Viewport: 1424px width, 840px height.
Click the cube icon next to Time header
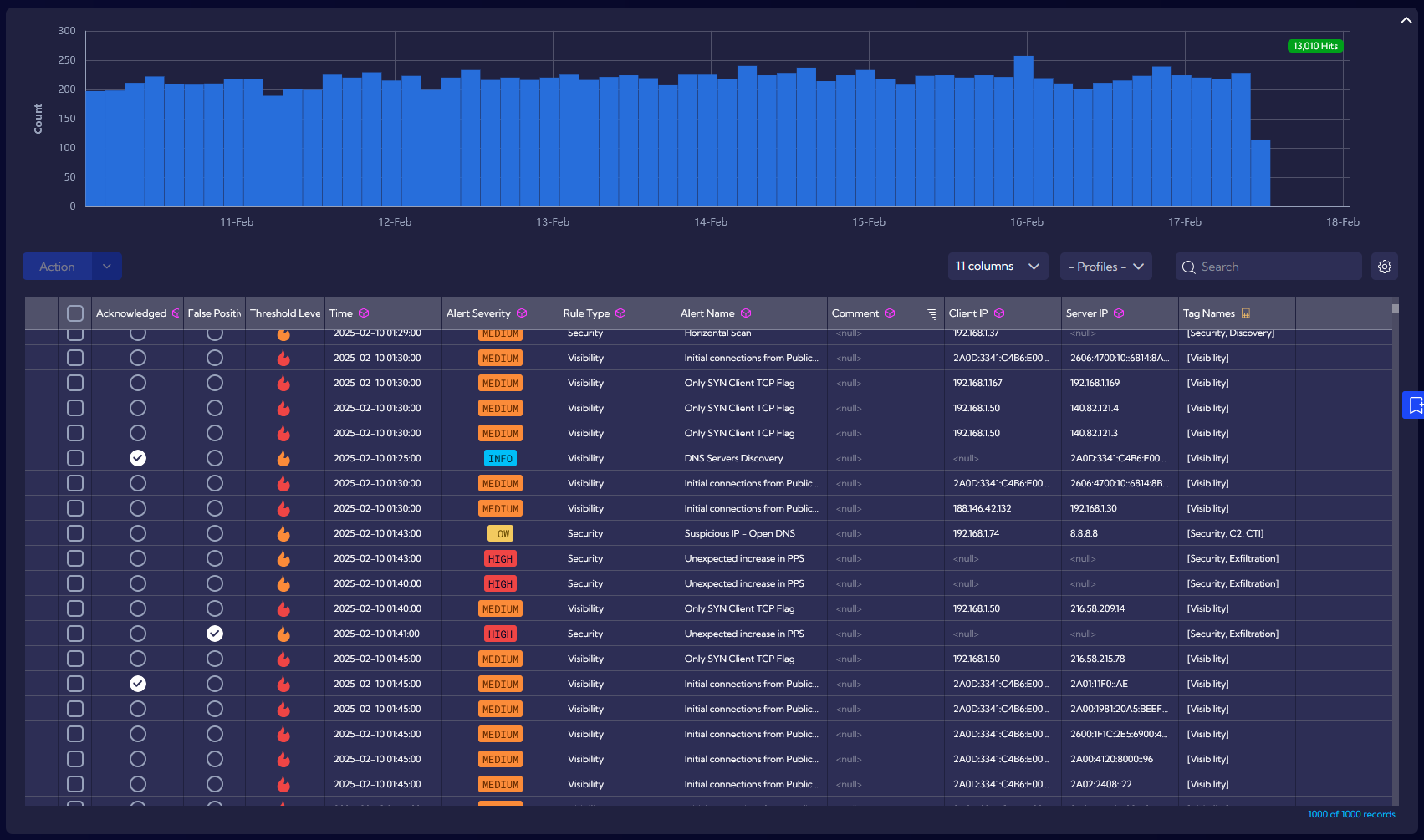364,313
